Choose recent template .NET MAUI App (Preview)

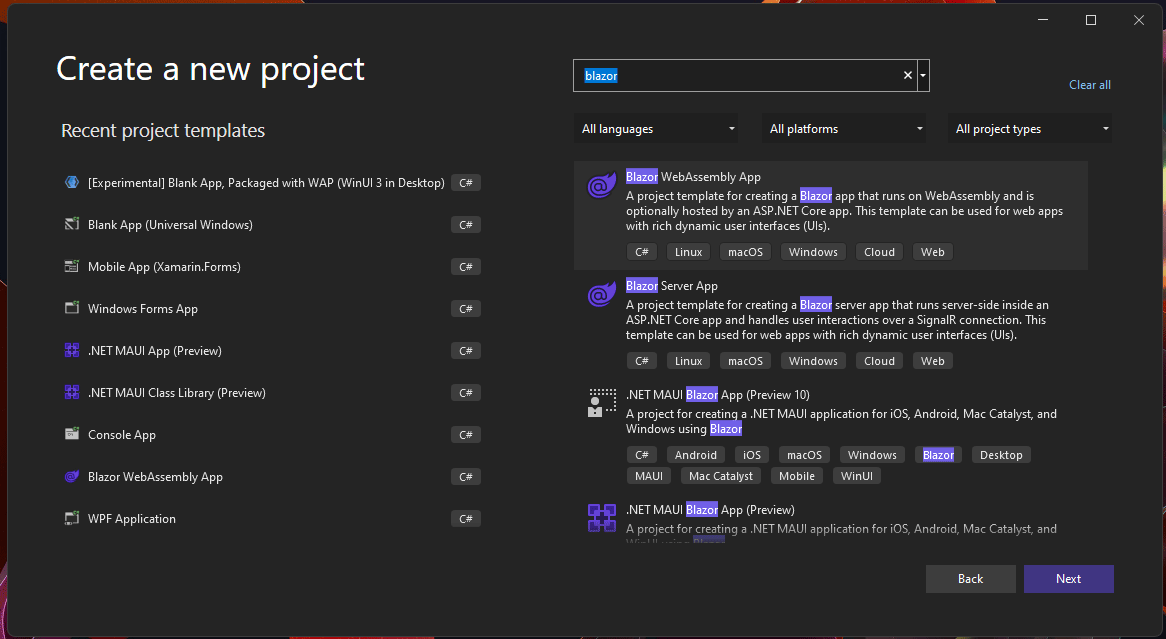[x=155, y=350]
